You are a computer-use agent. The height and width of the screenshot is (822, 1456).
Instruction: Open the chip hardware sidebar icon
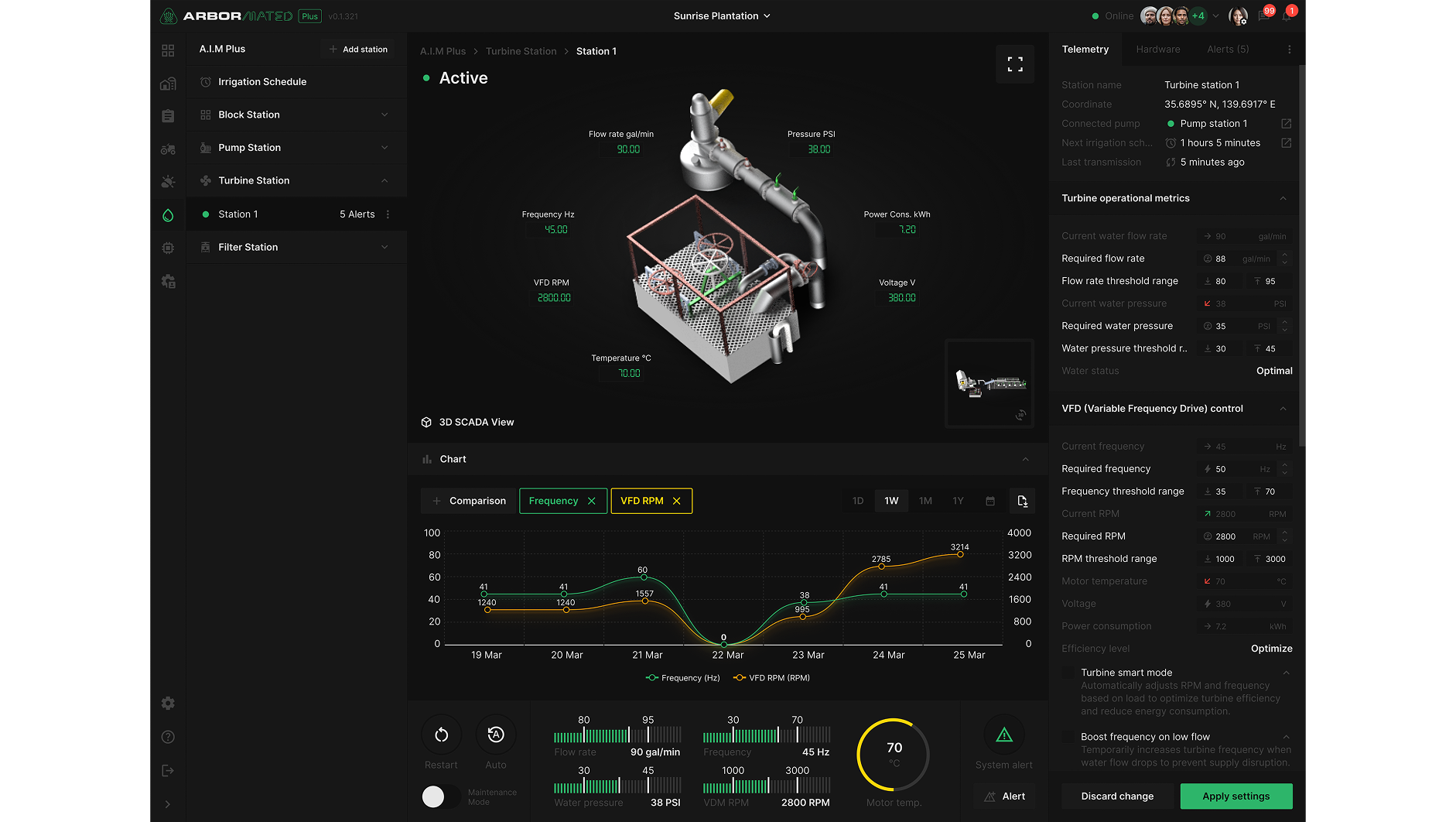pos(168,248)
